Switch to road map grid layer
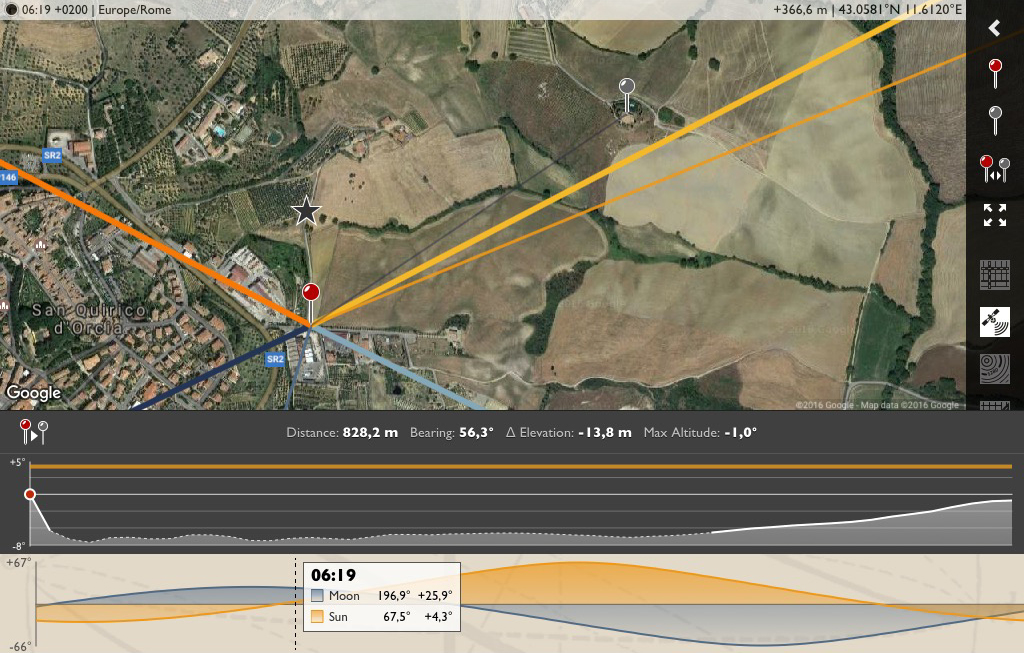 [x=995, y=275]
